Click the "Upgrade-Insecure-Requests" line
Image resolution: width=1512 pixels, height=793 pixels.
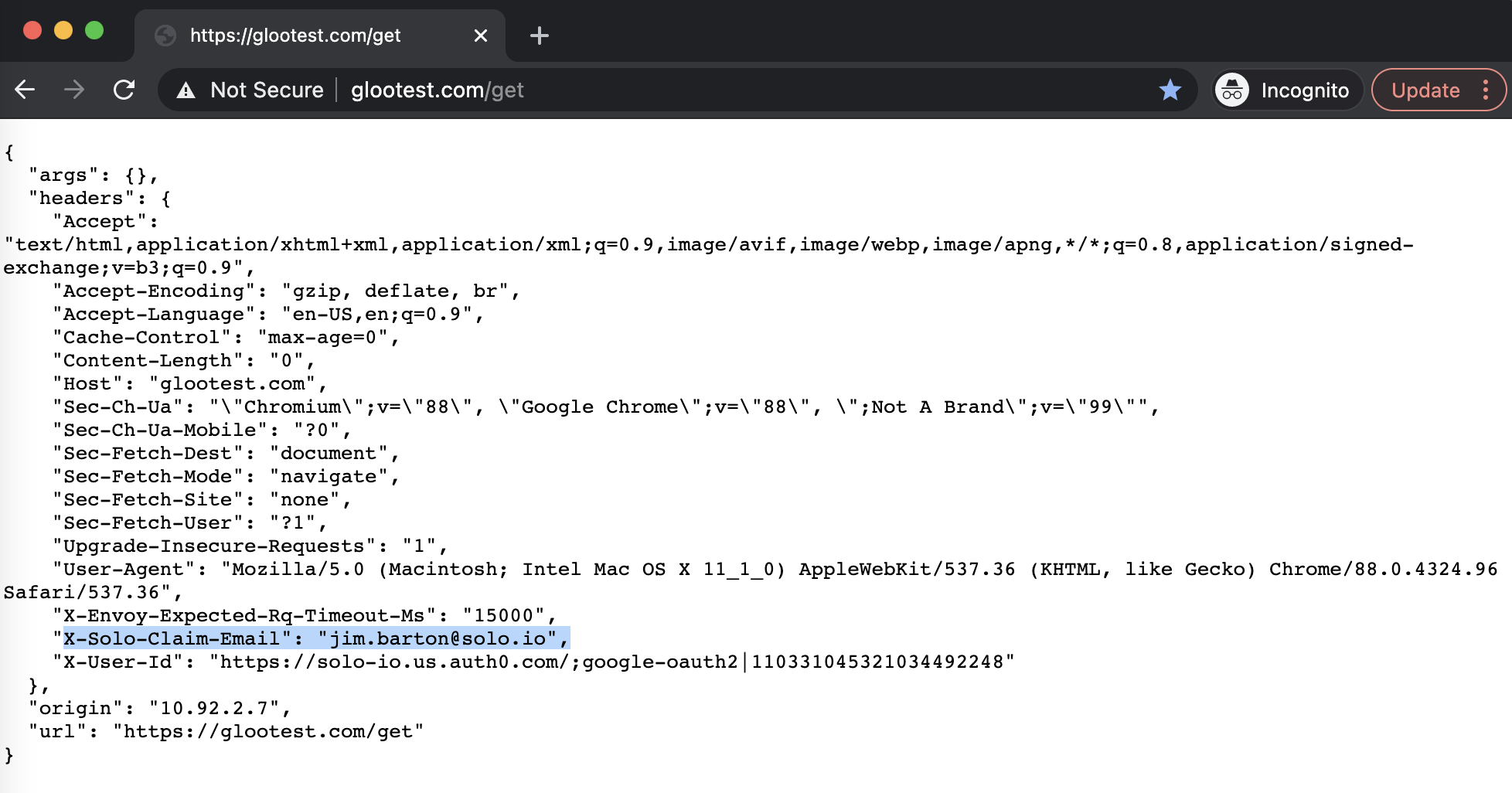(250, 546)
